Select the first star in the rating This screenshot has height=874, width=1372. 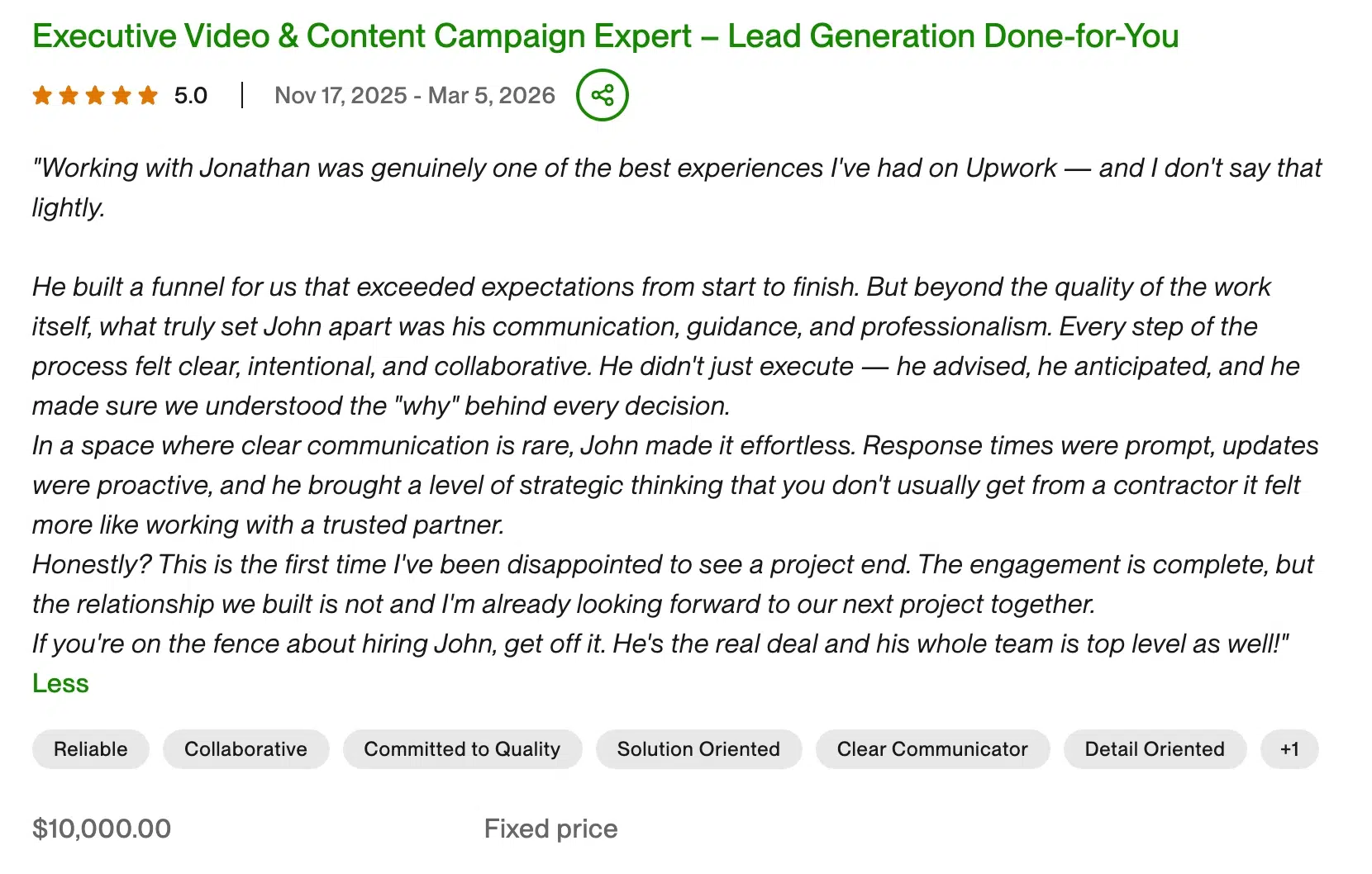click(x=41, y=95)
